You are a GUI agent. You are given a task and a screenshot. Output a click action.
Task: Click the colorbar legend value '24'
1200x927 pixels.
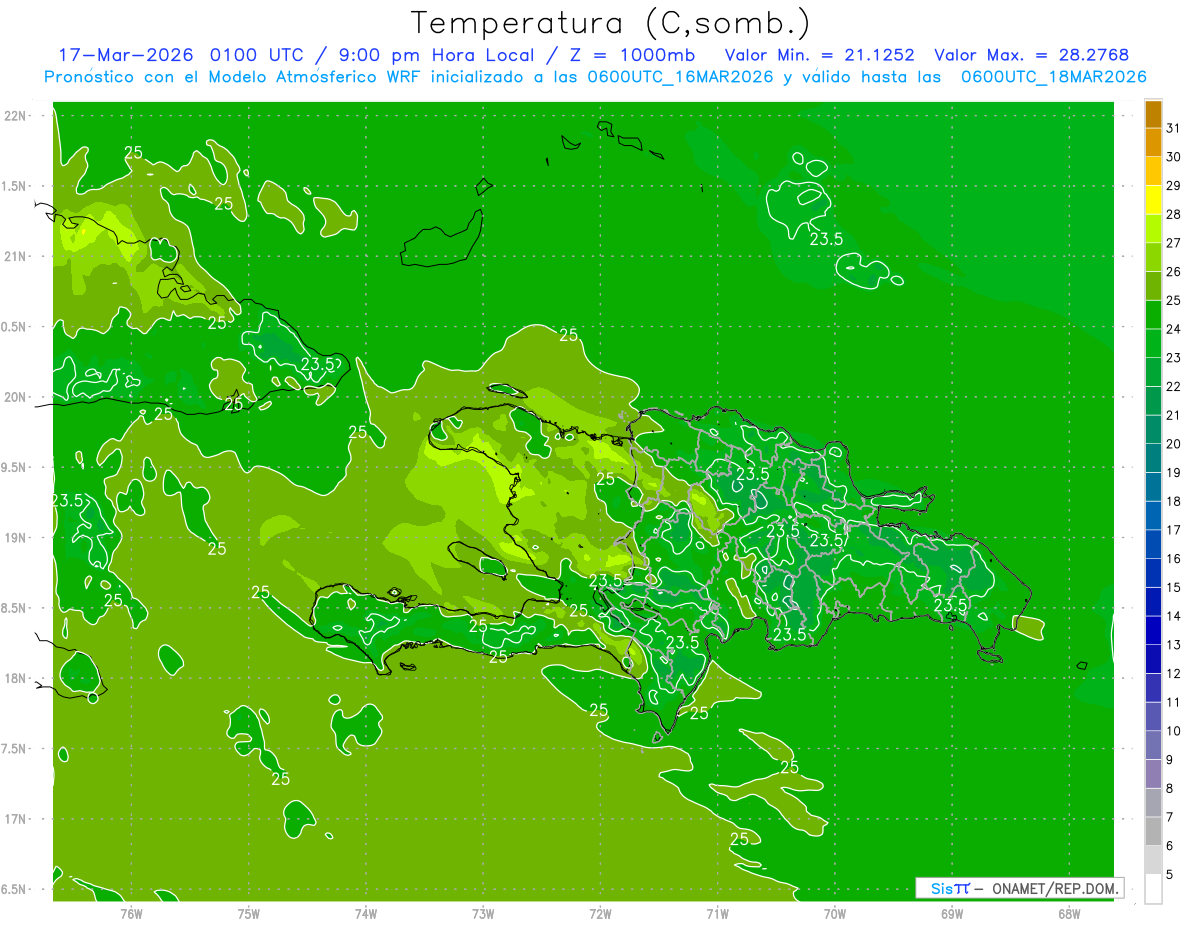pyautogui.click(x=1174, y=329)
